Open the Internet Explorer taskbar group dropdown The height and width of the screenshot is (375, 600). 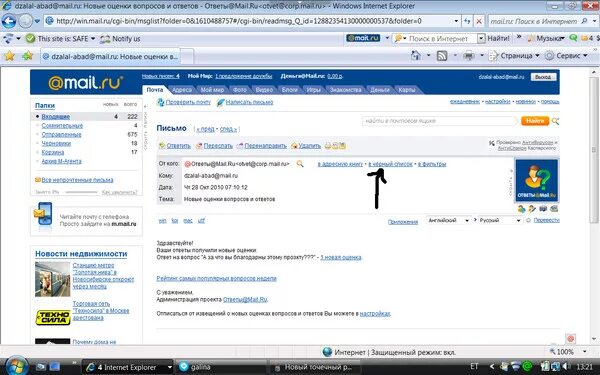point(170,367)
